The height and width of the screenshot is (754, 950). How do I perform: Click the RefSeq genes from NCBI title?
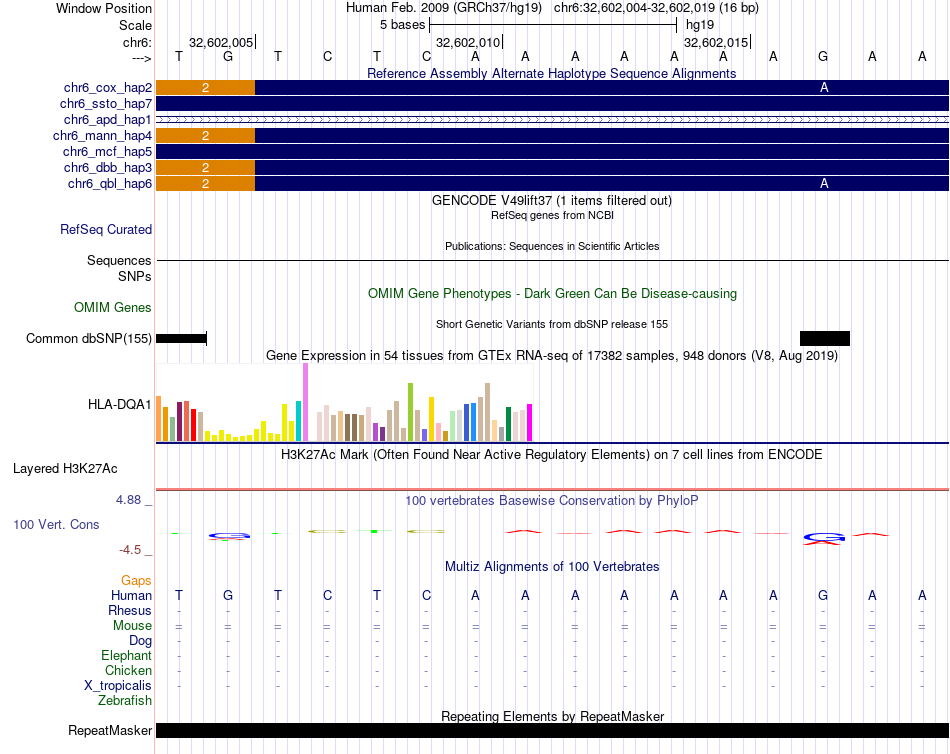[552, 215]
